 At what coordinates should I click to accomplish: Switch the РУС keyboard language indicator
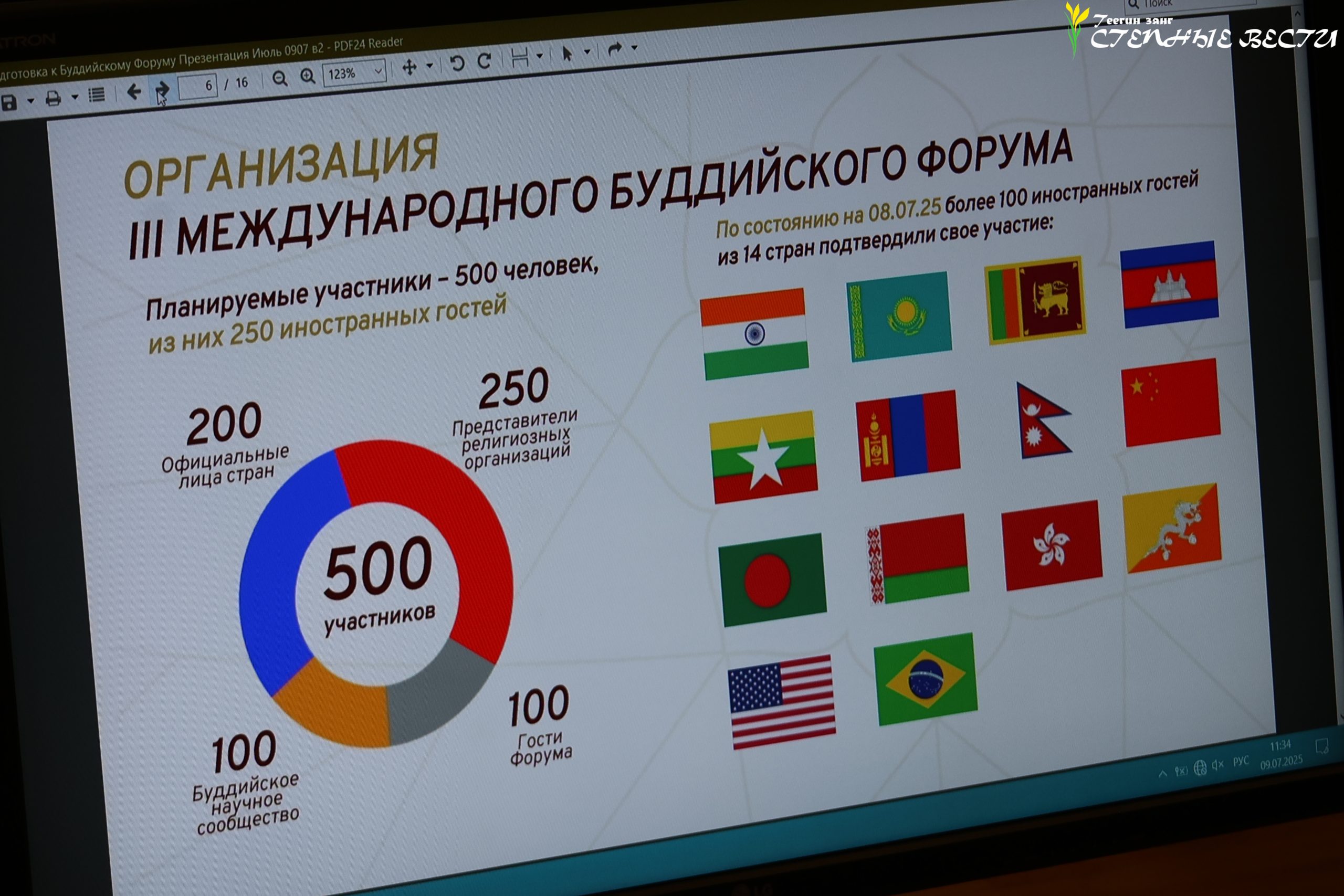pyautogui.click(x=1241, y=761)
